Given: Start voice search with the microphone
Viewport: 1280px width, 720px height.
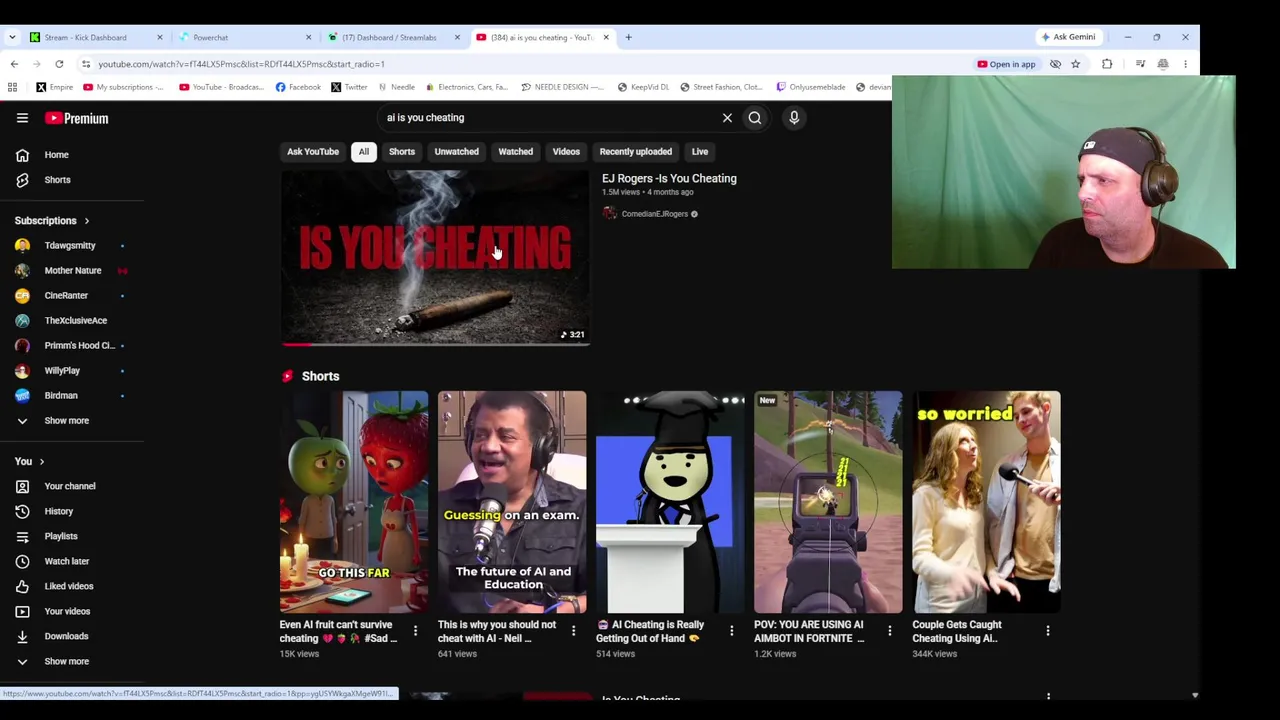Looking at the screenshot, I should pos(794,118).
